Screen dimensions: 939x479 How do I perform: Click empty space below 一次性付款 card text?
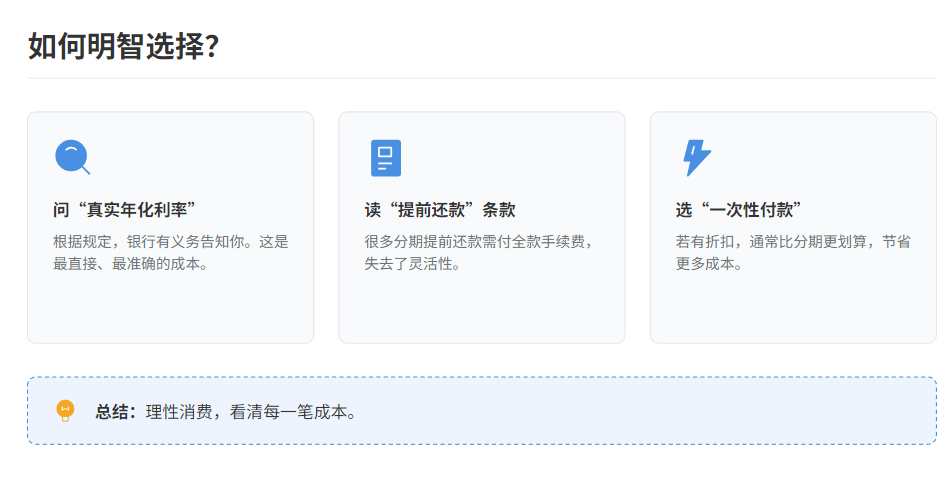tap(792, 308)
